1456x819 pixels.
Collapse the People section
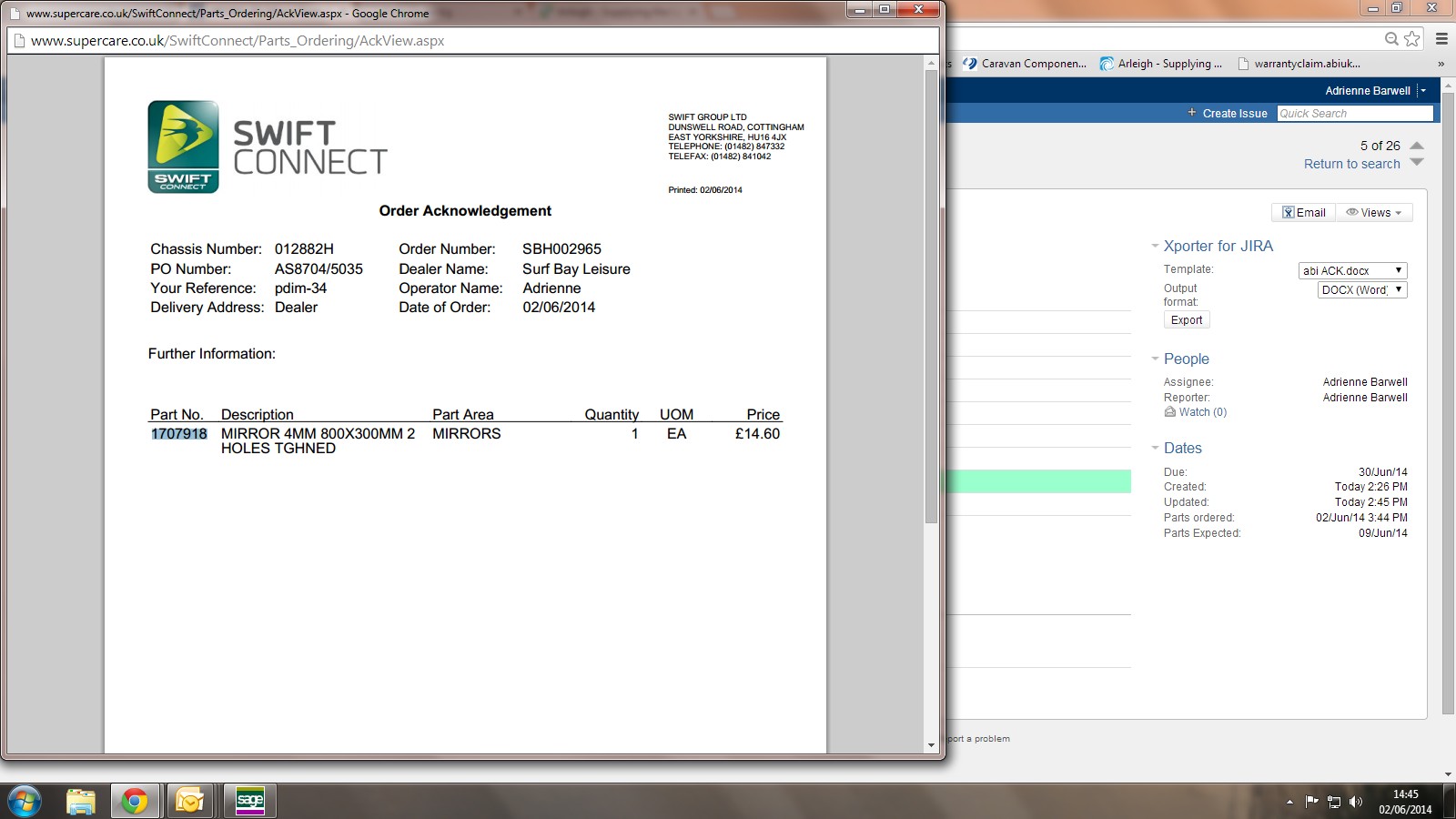pyautogui.click(x=1155, y=359)
